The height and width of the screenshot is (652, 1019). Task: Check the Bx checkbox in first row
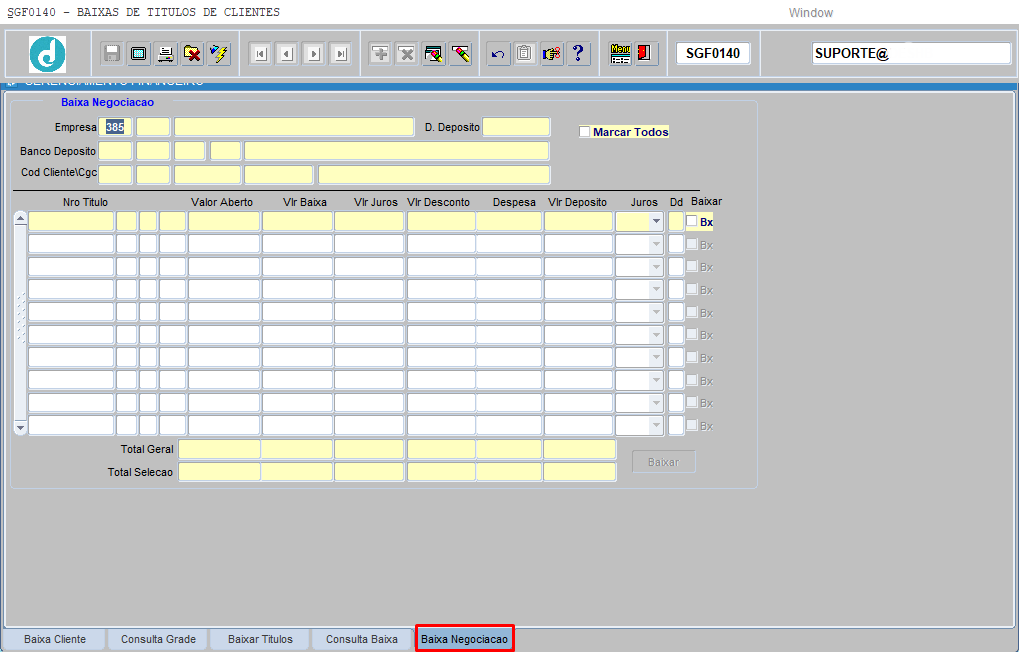click(x=691, y=221)
